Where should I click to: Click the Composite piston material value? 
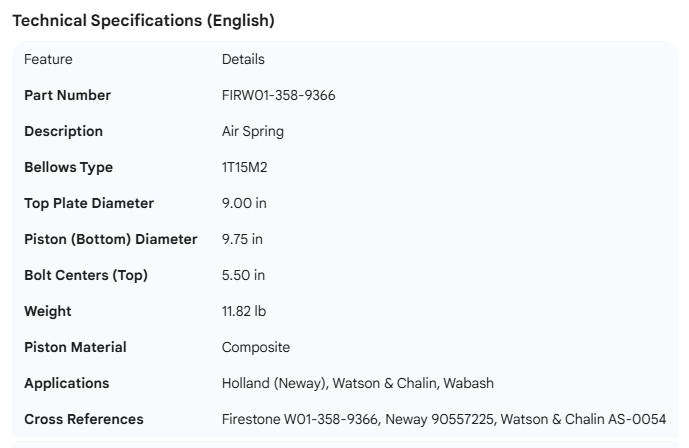(256, 347)
